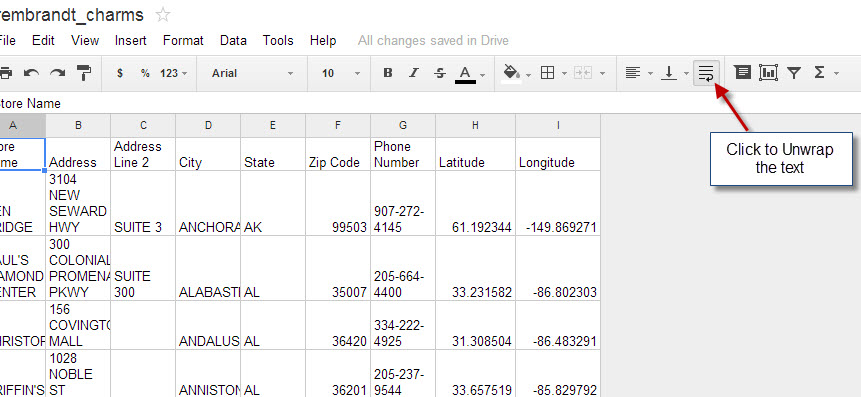Viewport: 861px width, 397px height.
Task: Expand the merge cells dropdown arrow
Action: point(602,74)
